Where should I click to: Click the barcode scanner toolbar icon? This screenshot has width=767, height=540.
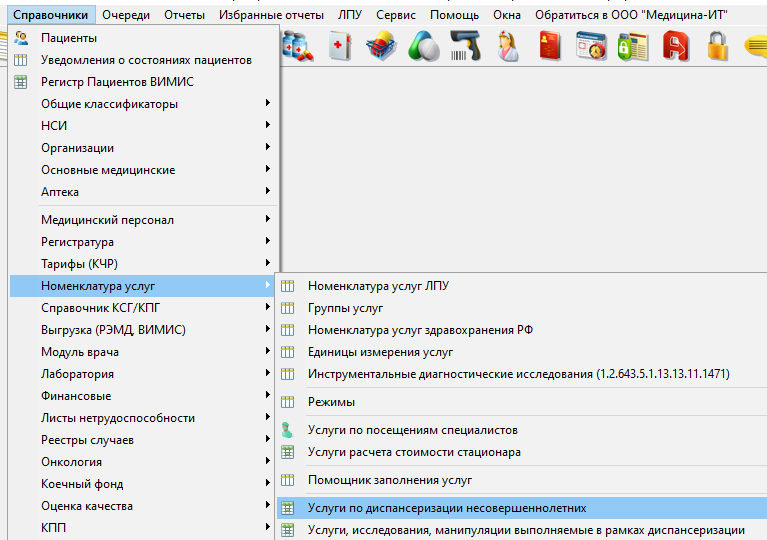point(466,47)
